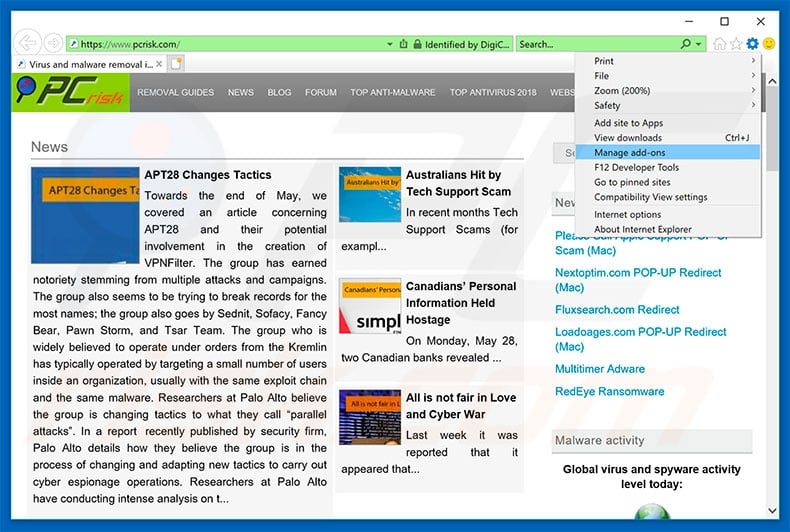Click the PCrisk logo
Screen dimensions: 790x532
pos(71,92)
